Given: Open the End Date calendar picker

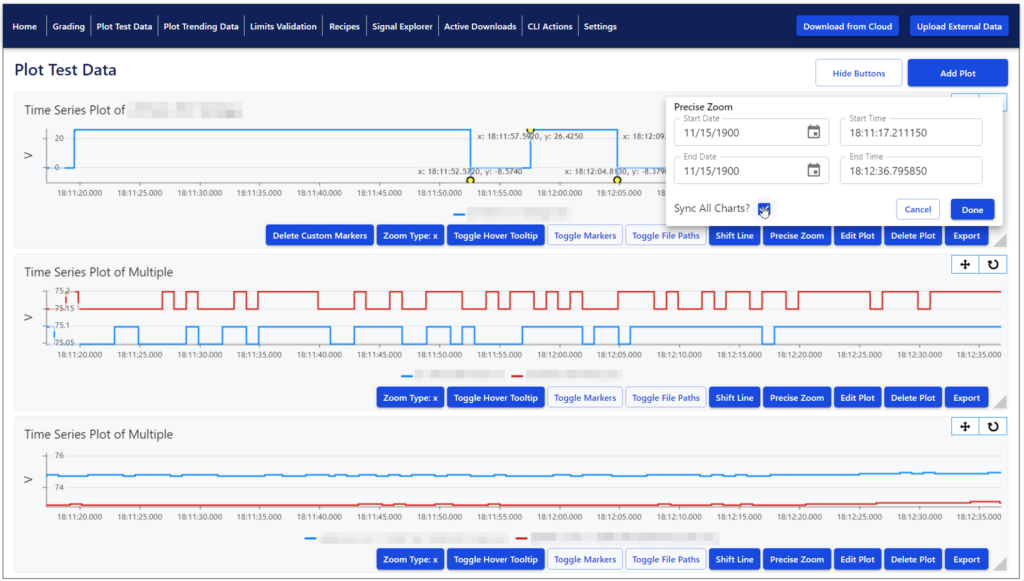Looking at the screenshot, I should [813, 170].
